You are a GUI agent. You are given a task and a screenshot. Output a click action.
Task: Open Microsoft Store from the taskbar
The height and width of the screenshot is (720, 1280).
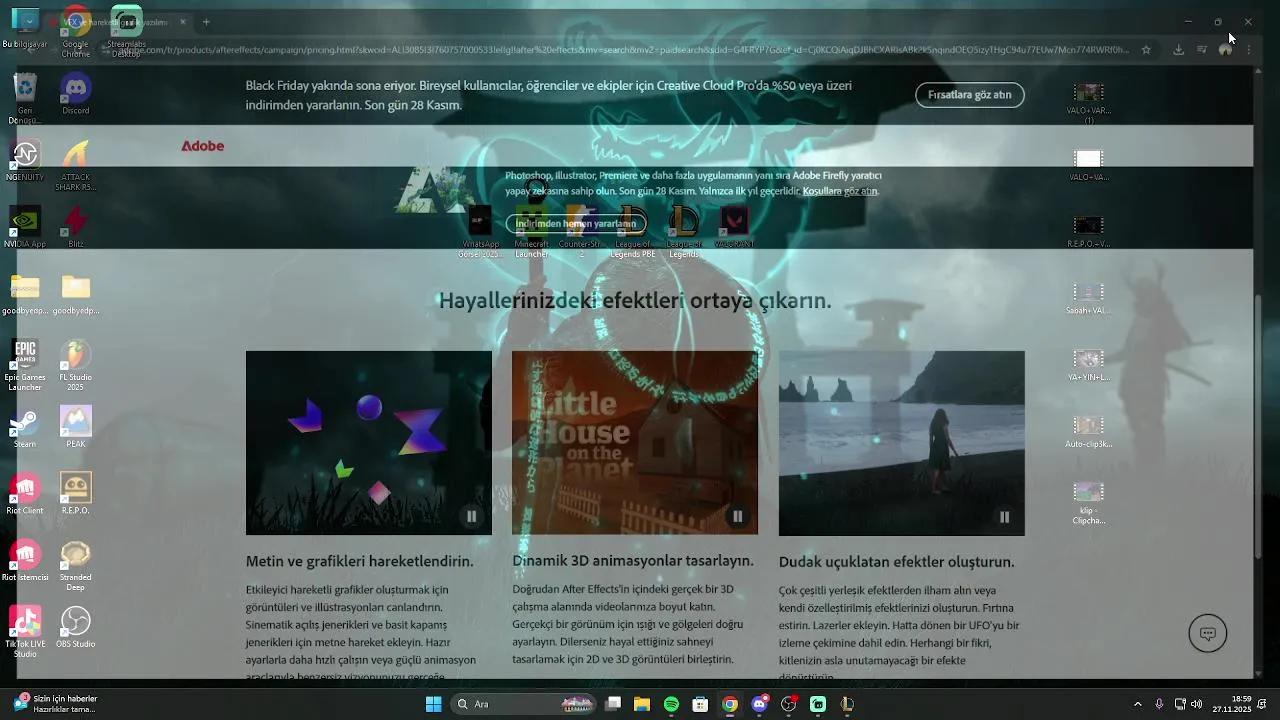pos(701,704)
